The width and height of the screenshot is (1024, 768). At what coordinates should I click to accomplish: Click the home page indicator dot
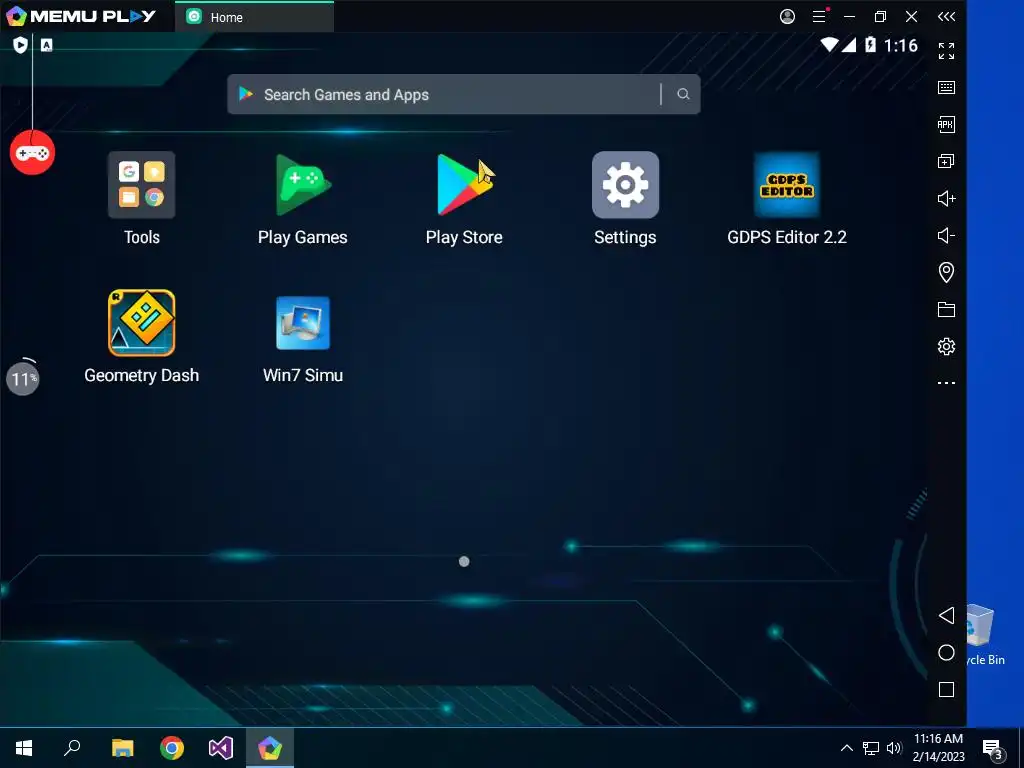(464, 562)
